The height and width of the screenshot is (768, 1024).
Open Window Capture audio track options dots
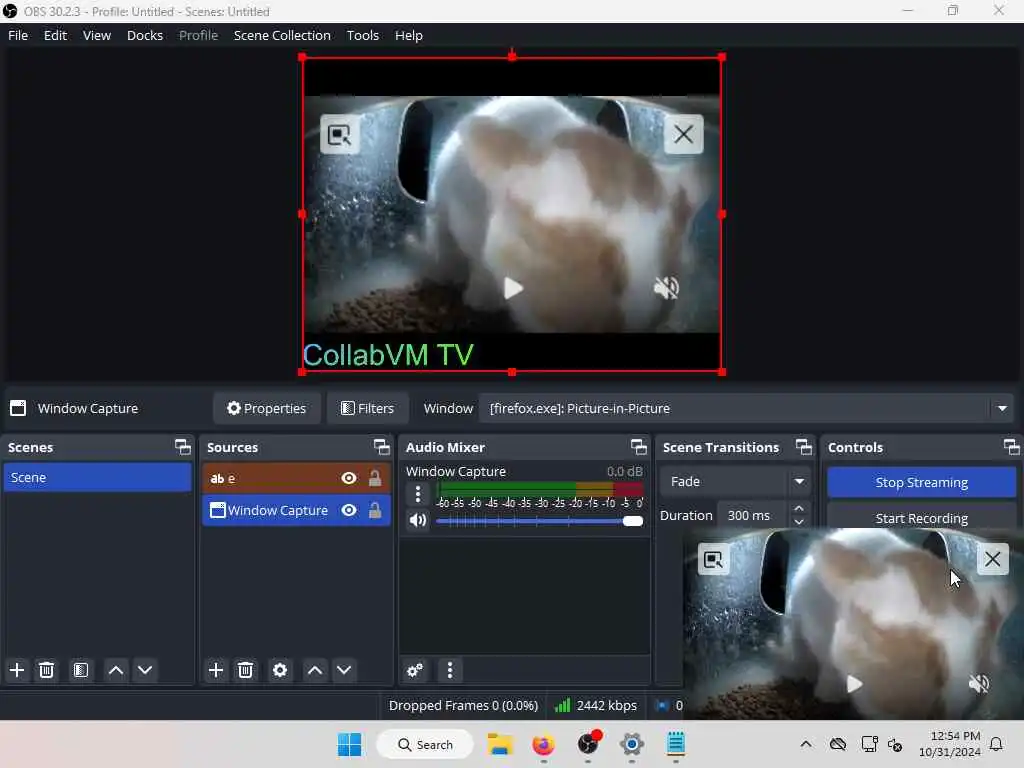418,494
